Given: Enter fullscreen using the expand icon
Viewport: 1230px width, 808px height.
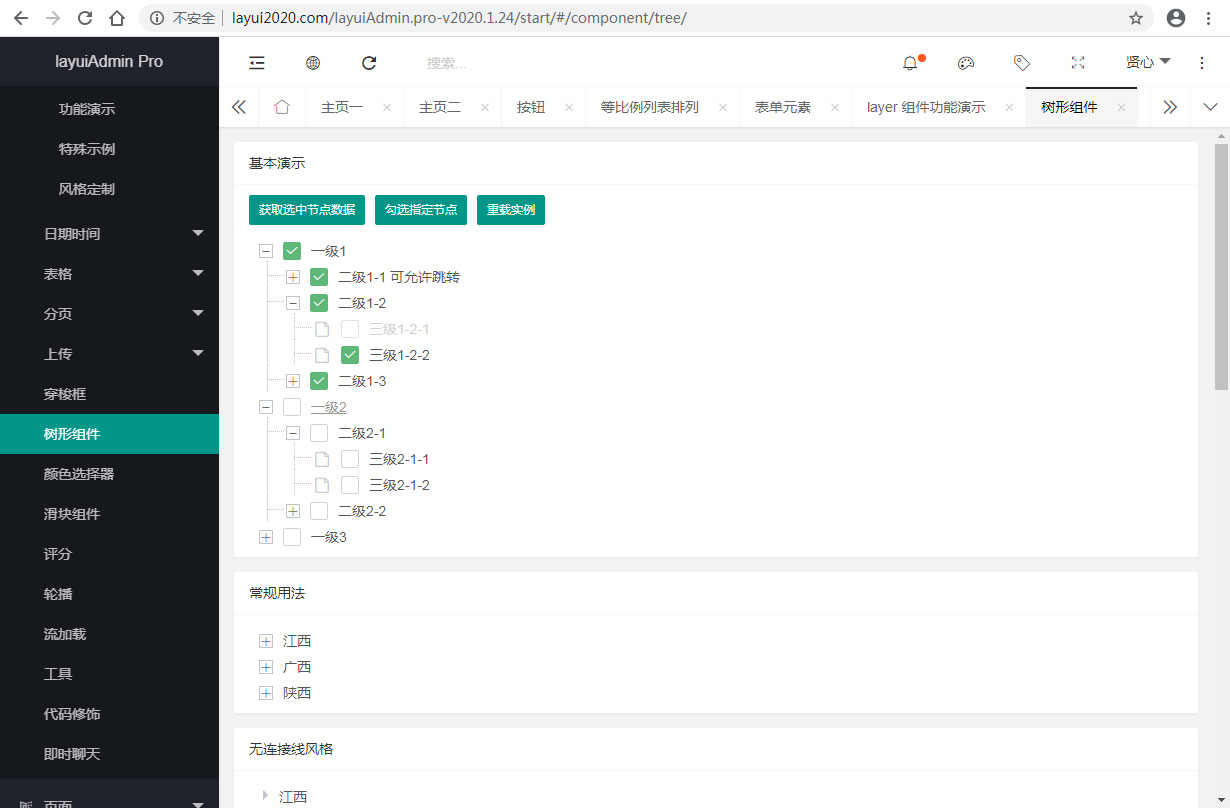Looking at the screenshot, I should coord(1077,63).
